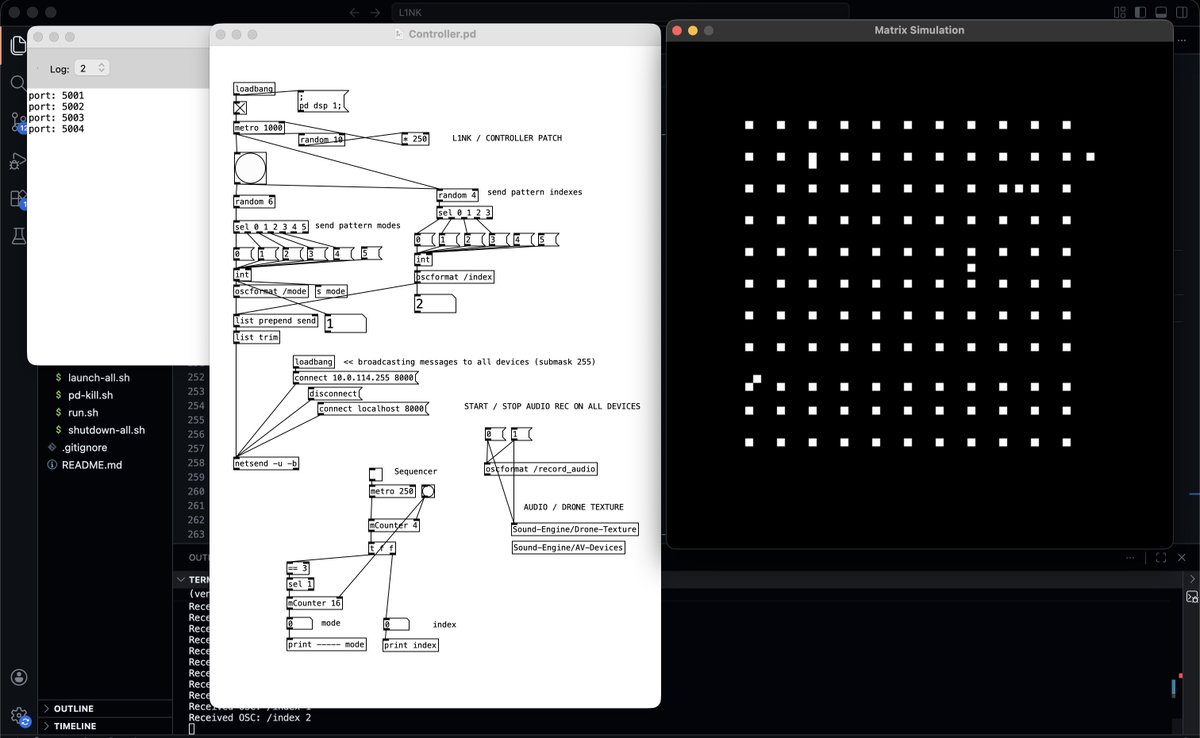This screenshot has width=1200, height=738.
Task: Select the 'oscformat /mode' object
Action: 271,291
